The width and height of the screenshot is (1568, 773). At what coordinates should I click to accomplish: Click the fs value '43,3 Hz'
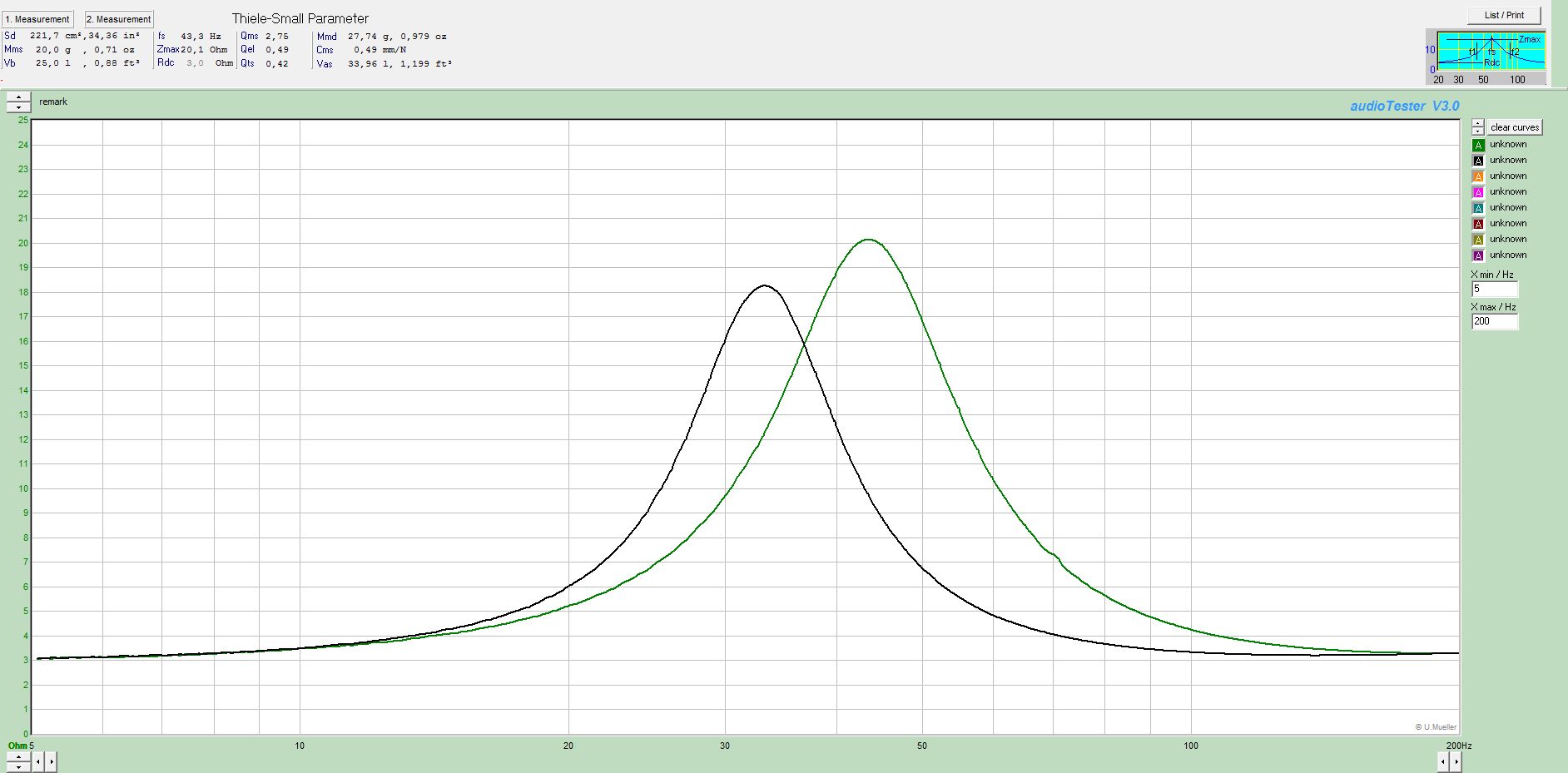point(201,37)
